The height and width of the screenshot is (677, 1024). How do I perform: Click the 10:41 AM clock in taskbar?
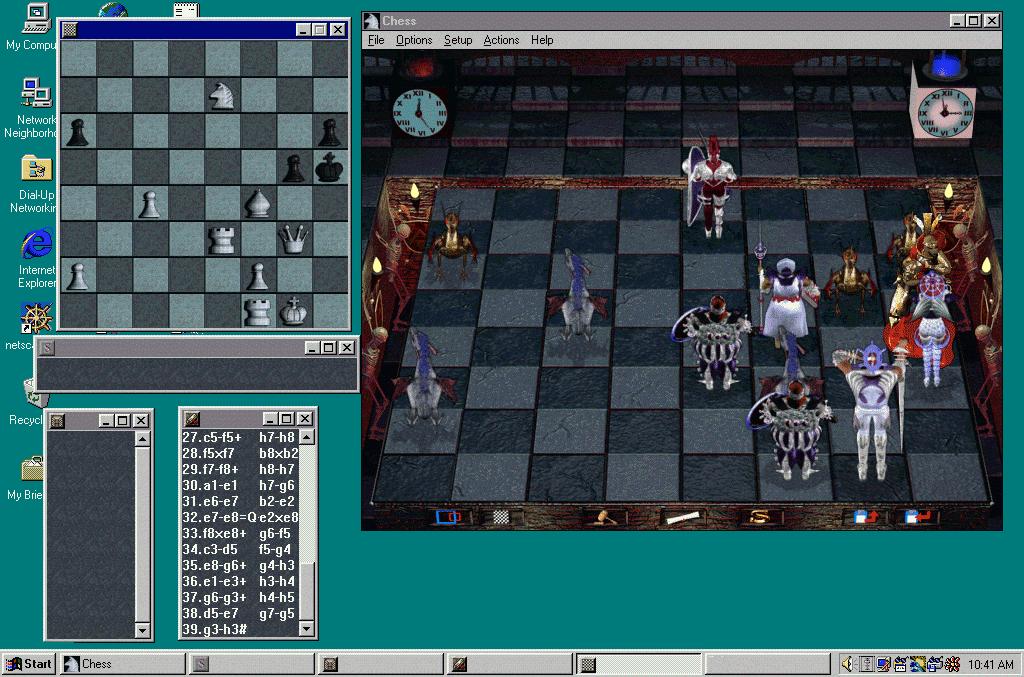point(991,665)
